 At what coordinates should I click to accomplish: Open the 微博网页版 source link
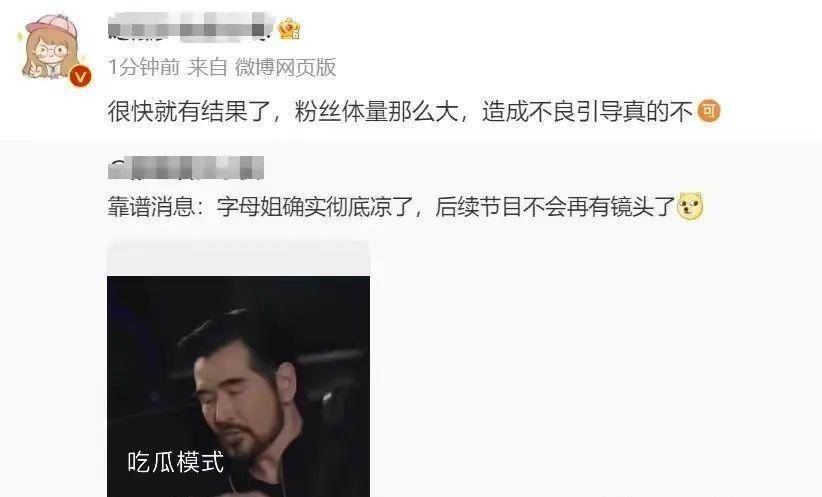tap(285, 67)
